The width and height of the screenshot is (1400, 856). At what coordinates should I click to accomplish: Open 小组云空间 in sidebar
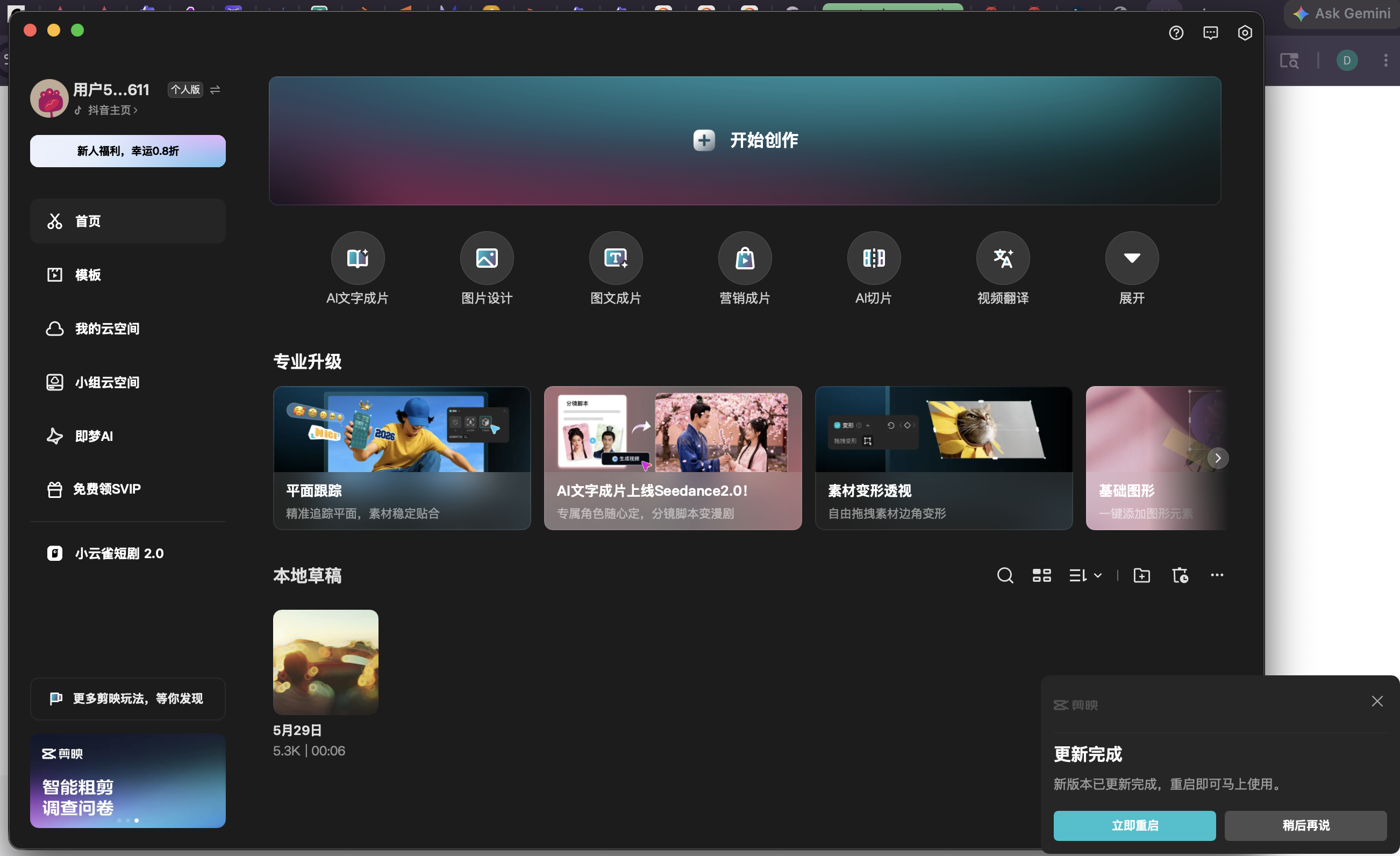pos(128,382)
